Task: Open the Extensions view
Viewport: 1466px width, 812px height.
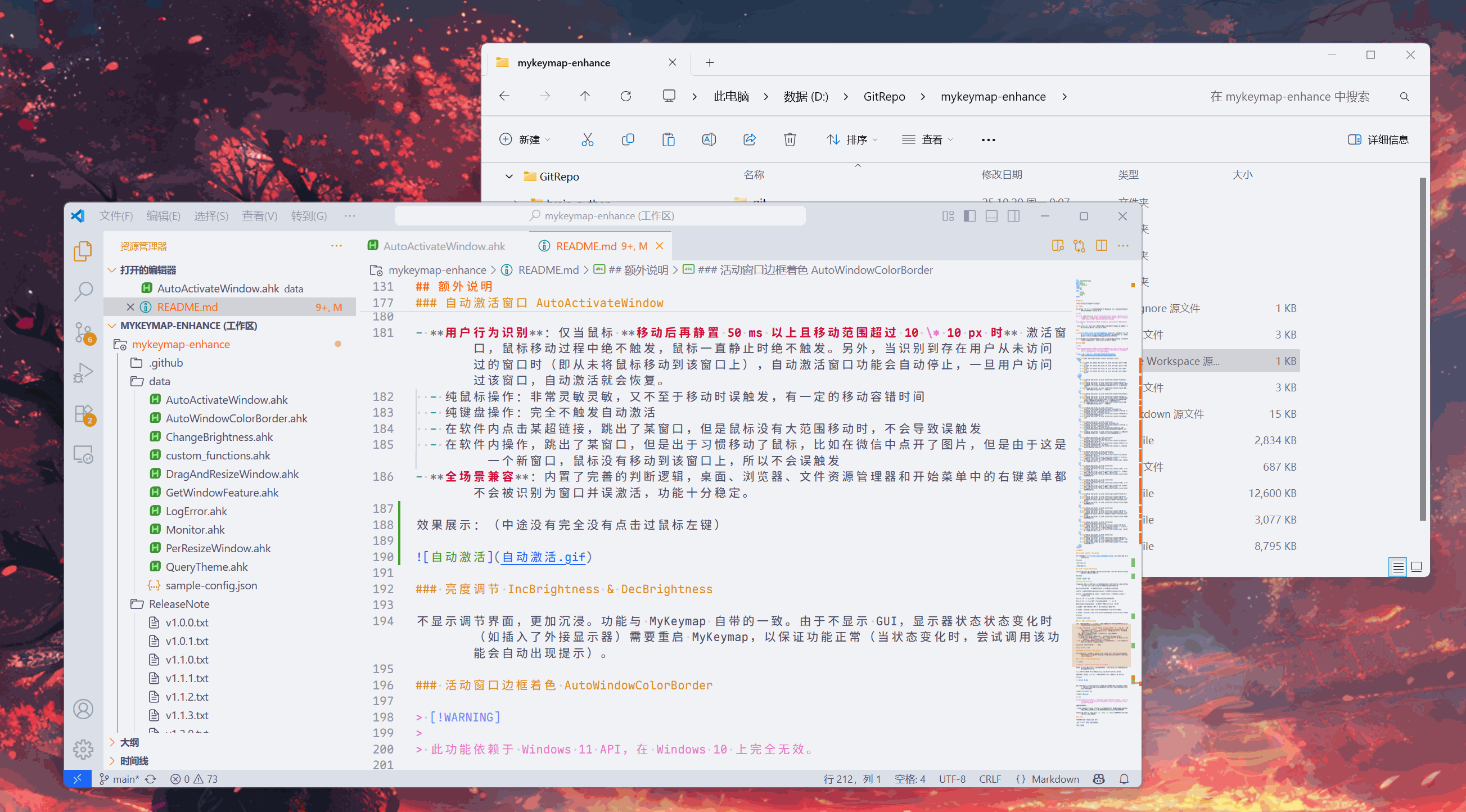Action: pyautogui.click(x=83, y=414)
